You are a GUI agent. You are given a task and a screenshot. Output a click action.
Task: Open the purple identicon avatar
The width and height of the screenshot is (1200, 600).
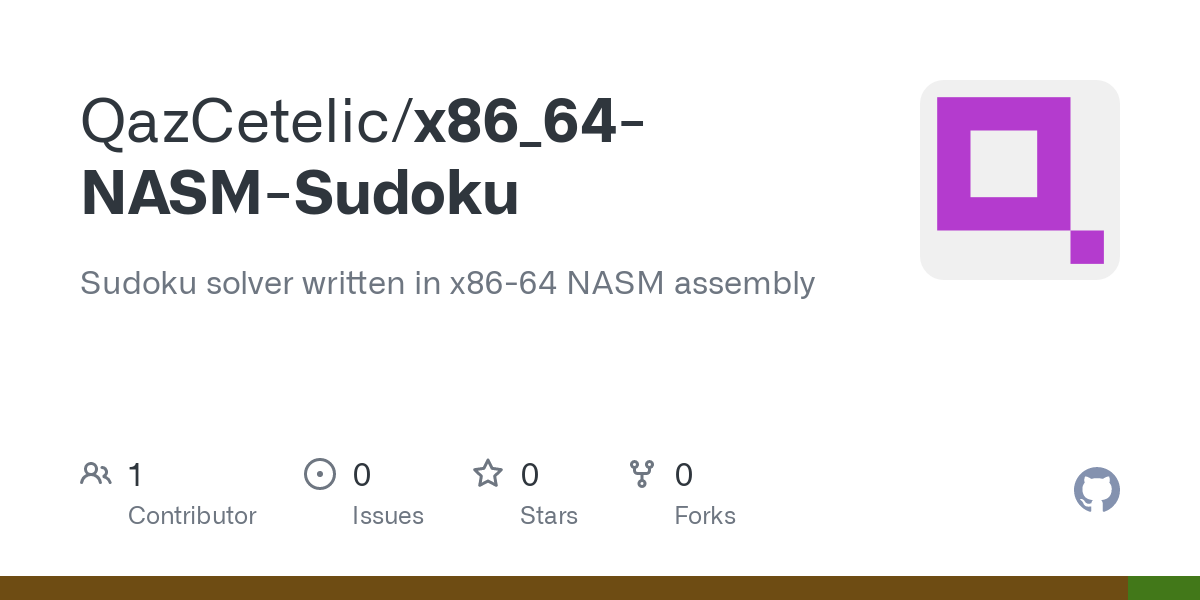click(1019, 180)
